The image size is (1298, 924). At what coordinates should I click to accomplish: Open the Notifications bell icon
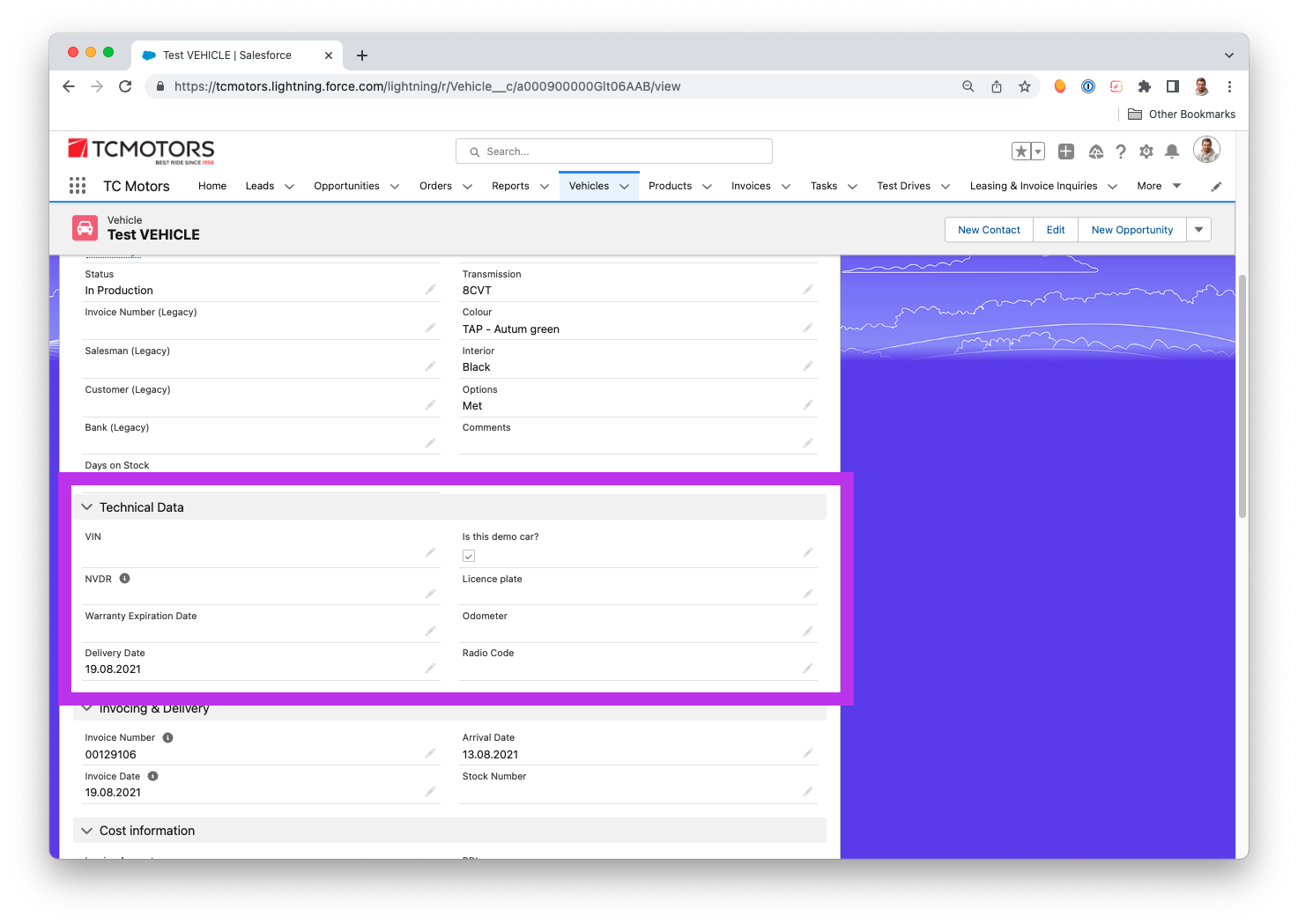click(x=1172, y=152)
